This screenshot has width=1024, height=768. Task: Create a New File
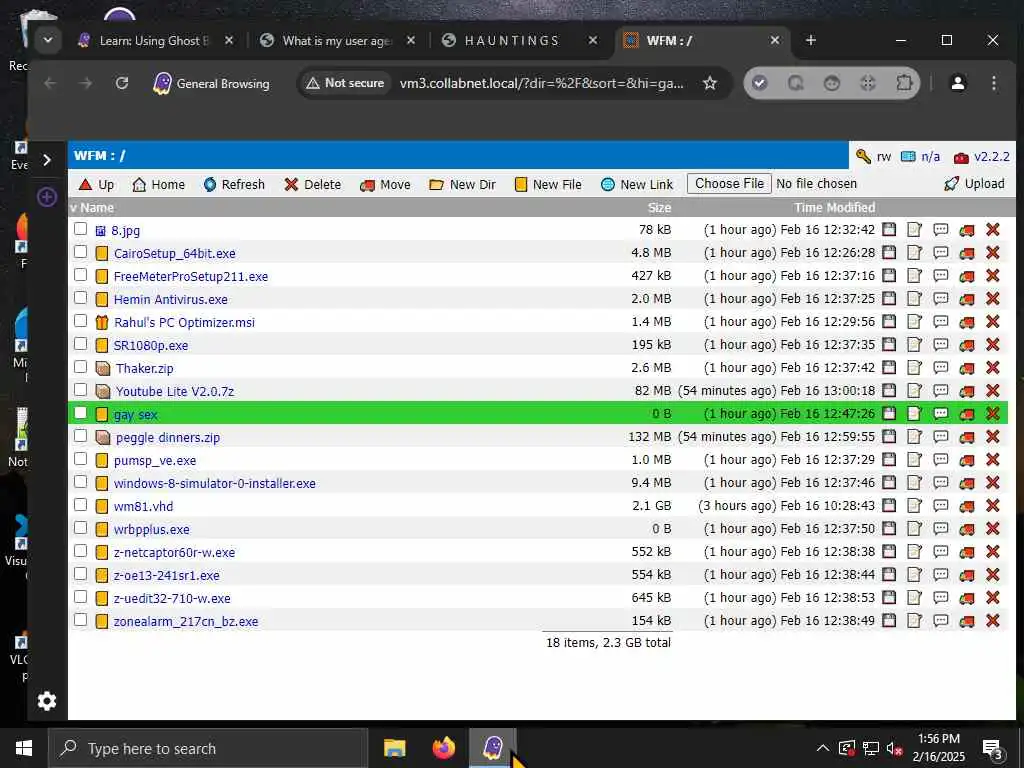(x=548, y=184)
